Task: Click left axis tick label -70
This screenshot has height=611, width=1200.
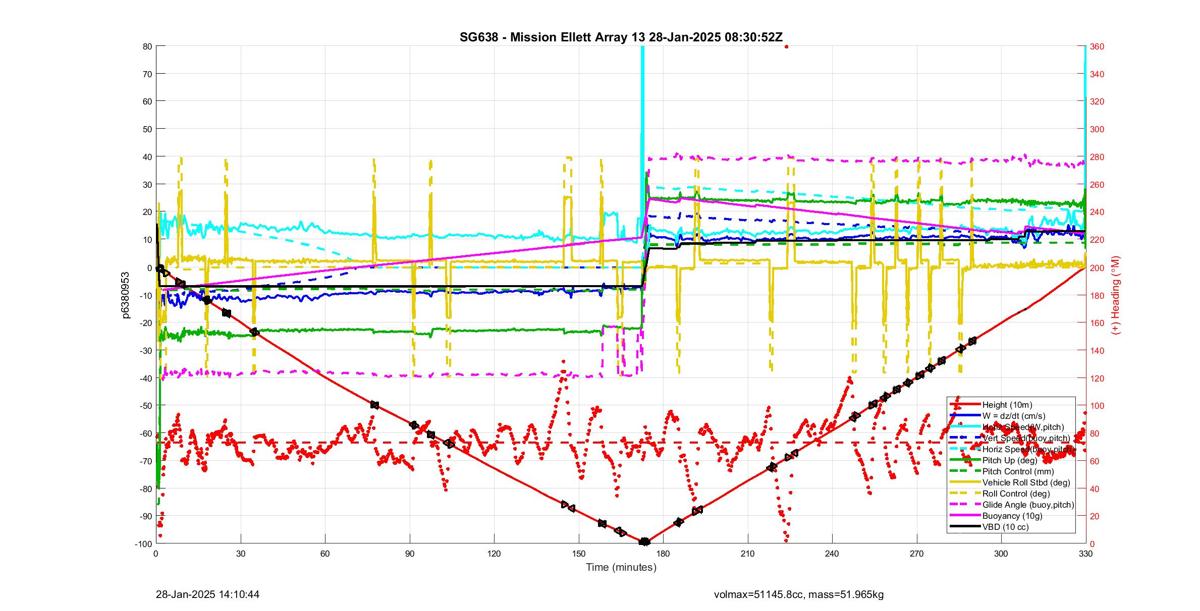Action: click(x=144, y=461)
